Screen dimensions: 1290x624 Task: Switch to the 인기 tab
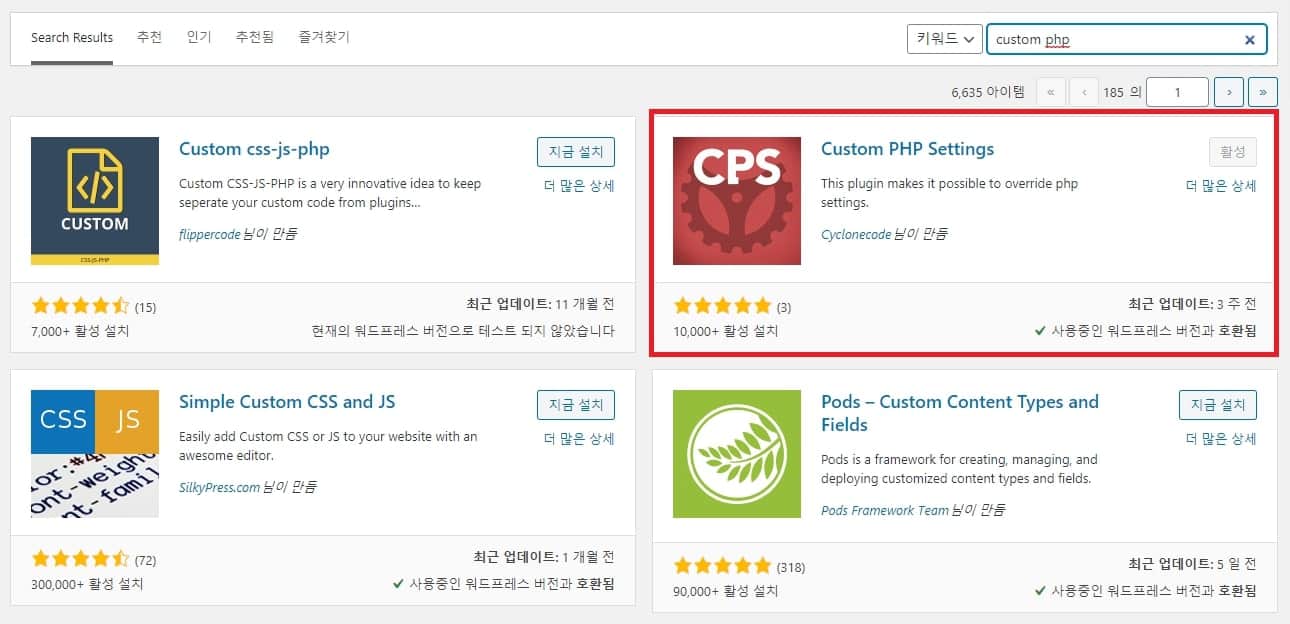coord(198,37)
